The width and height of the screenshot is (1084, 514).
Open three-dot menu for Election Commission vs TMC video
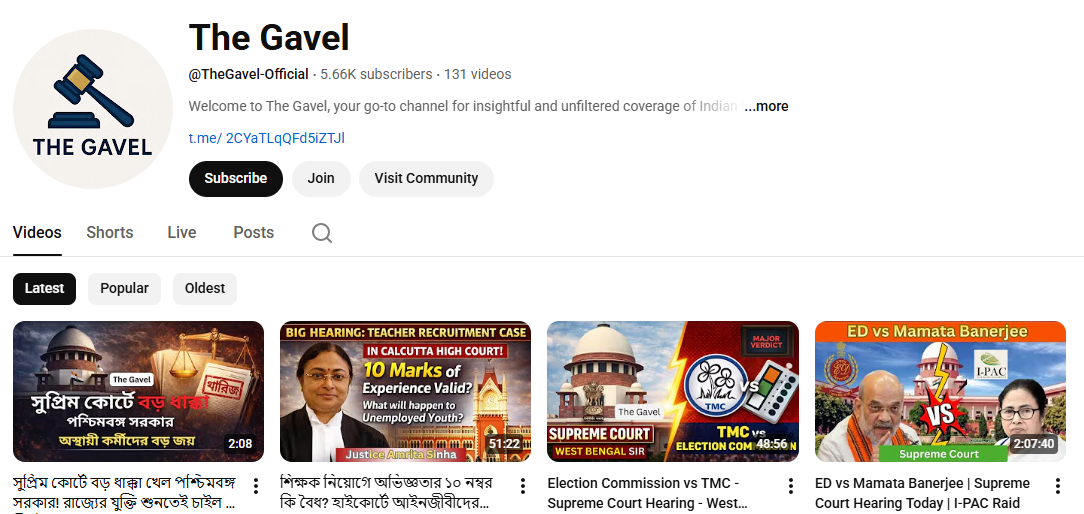point(790,486)
